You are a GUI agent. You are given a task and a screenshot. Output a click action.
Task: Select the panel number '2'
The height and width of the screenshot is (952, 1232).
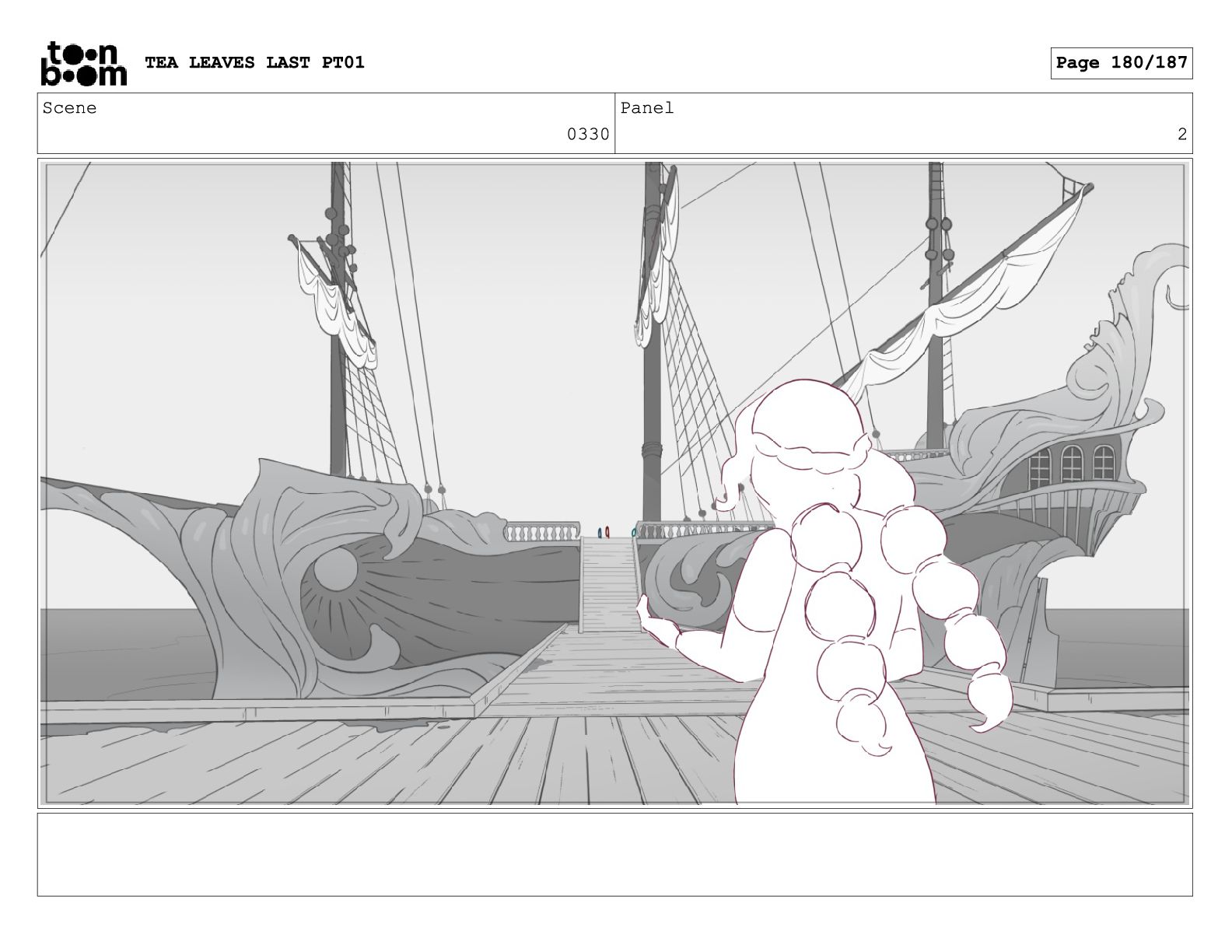coord(1182,135)
